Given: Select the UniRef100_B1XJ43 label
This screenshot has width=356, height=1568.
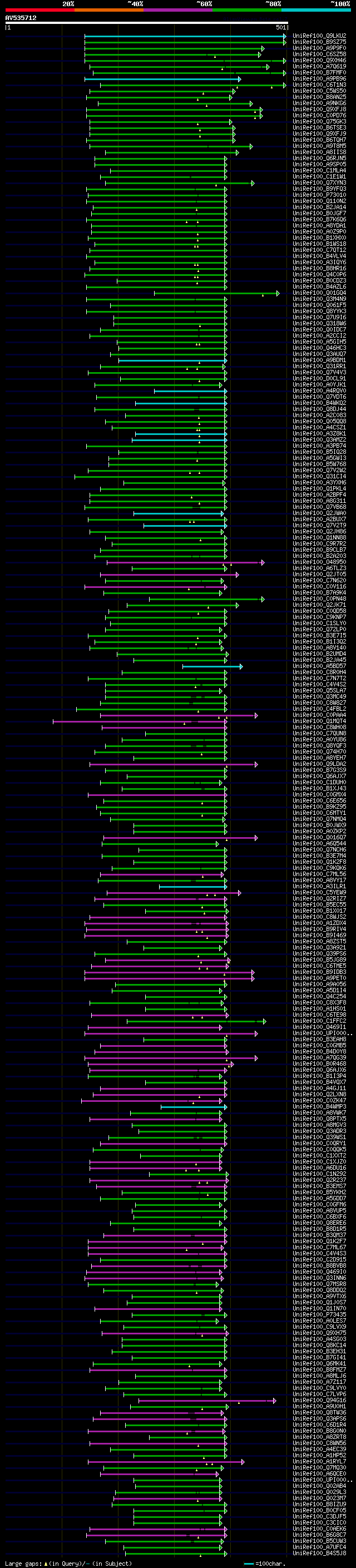Looking at the screenshot, I should (319, 788).
